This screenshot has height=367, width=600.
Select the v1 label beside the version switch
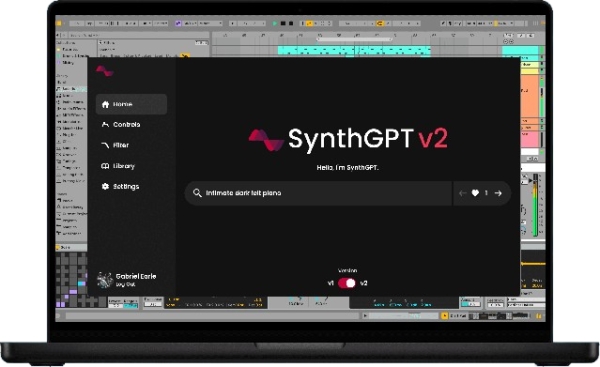[x=331, y=284]
